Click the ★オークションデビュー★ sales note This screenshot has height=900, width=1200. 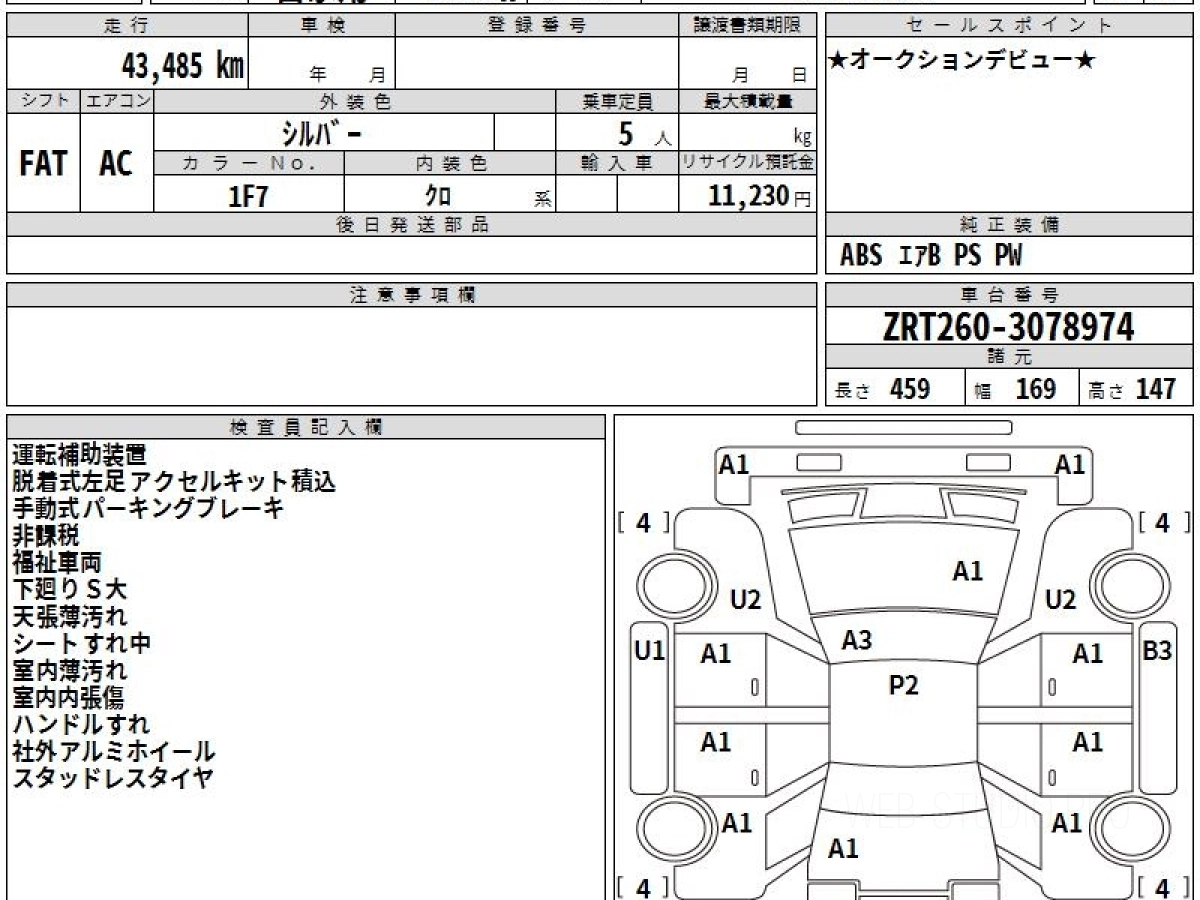click(x=962, y=61)
